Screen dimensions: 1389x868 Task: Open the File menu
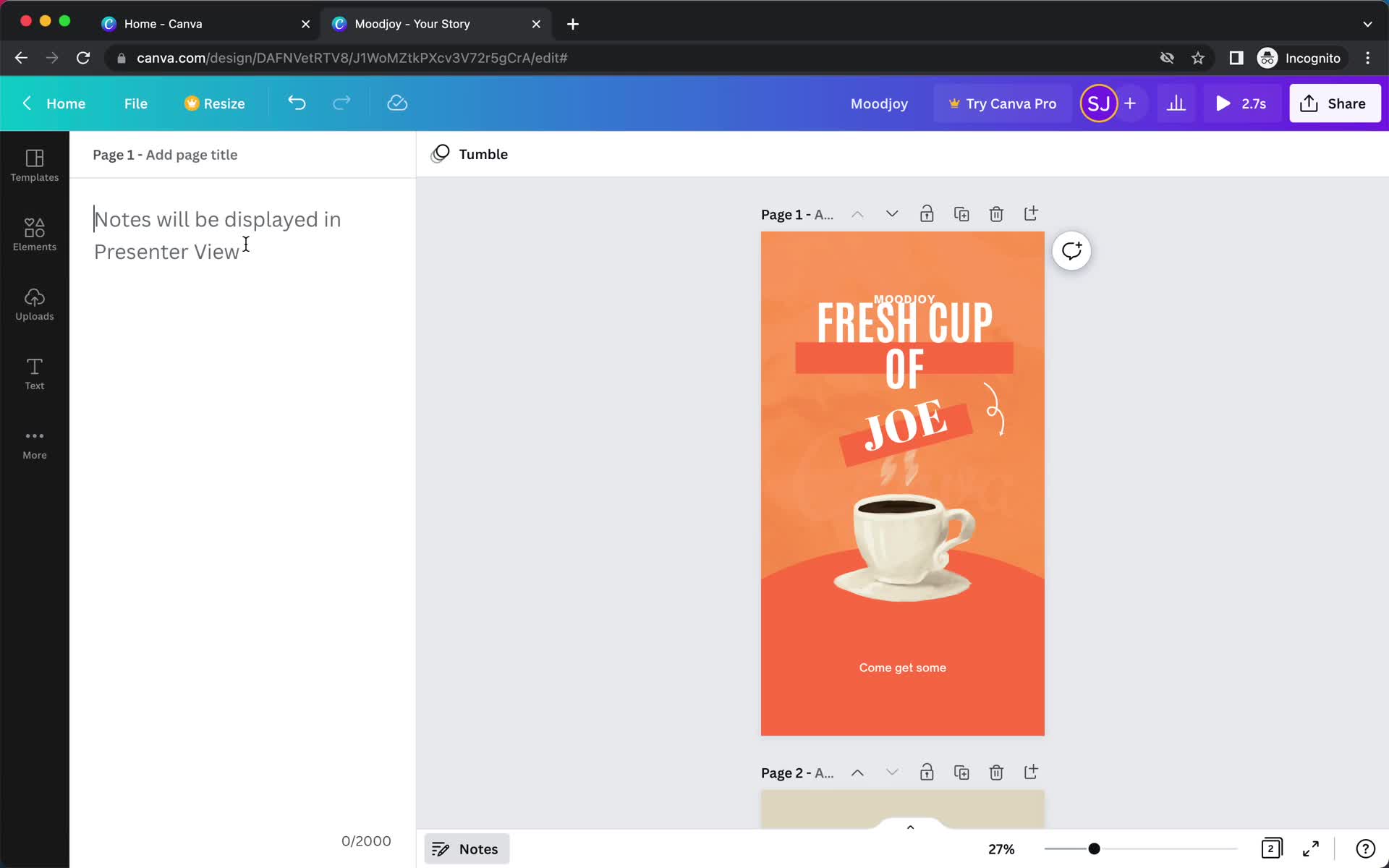point(136,103)
